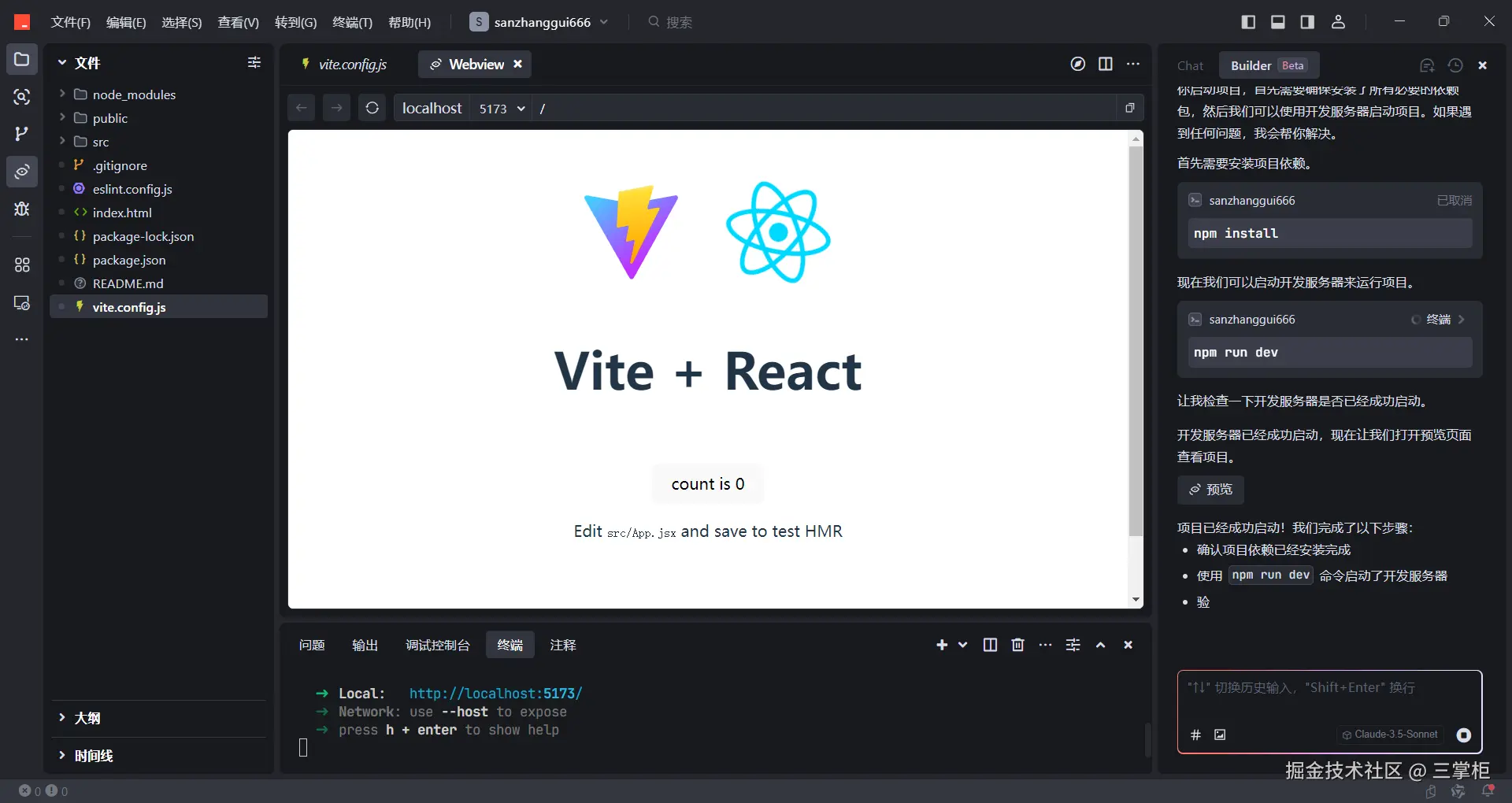The height and width of the screenshot is (803, 1512).
Task: Open source control icon in activity bar
Action: pyautogui.click(x=22, y=134)
